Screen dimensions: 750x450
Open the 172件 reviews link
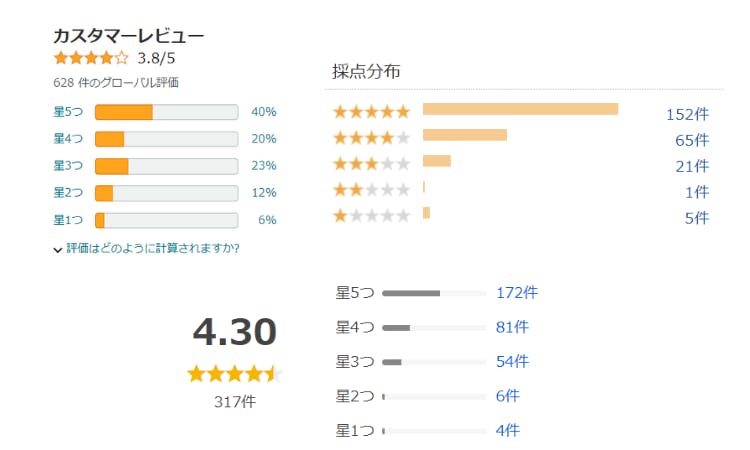click(516, 293)
